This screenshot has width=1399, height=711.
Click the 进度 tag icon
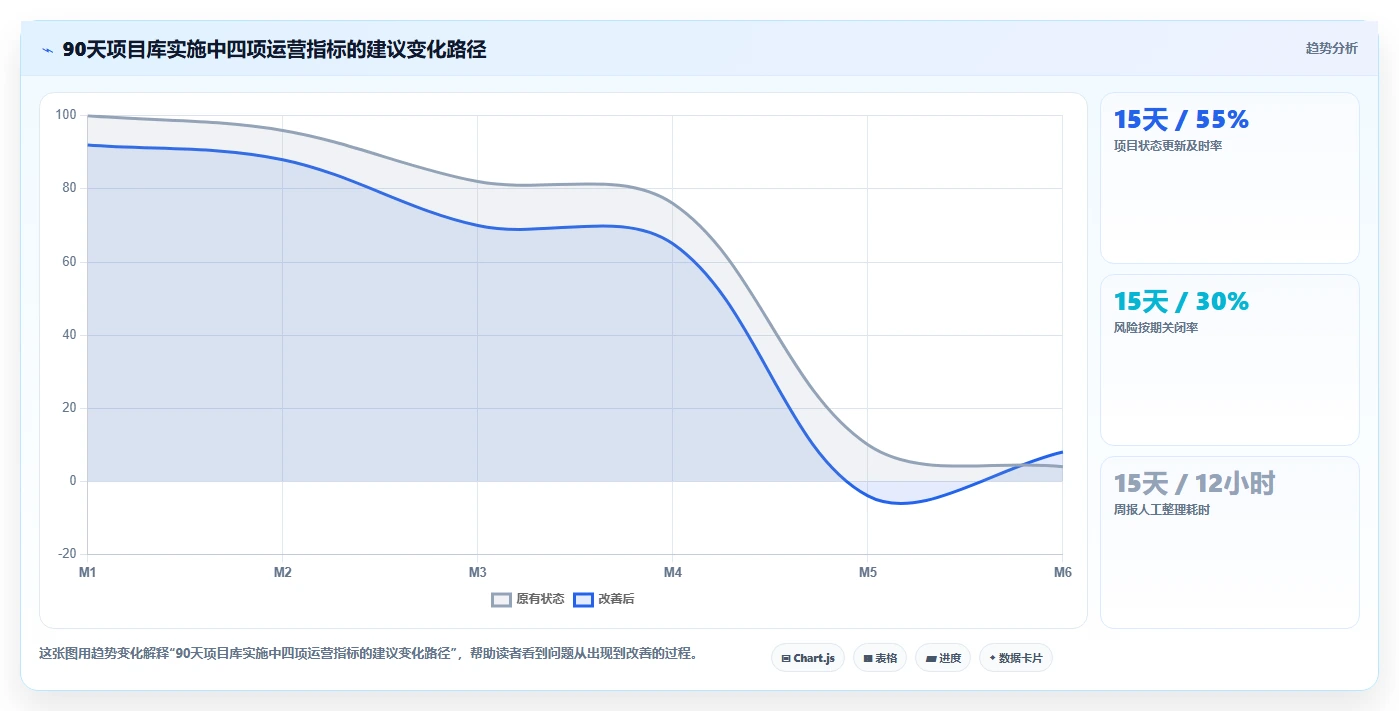click(x=931, y=658)
